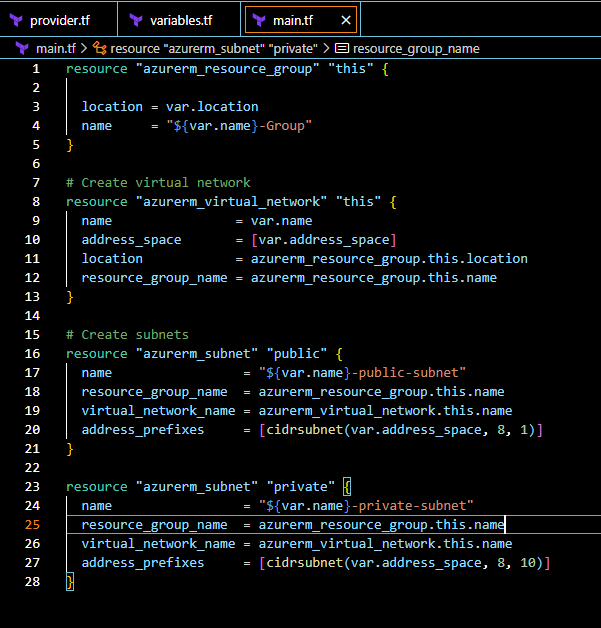Click "public" resource name on line 16
This screenshot has width=601, height=628.
point(297,354)
